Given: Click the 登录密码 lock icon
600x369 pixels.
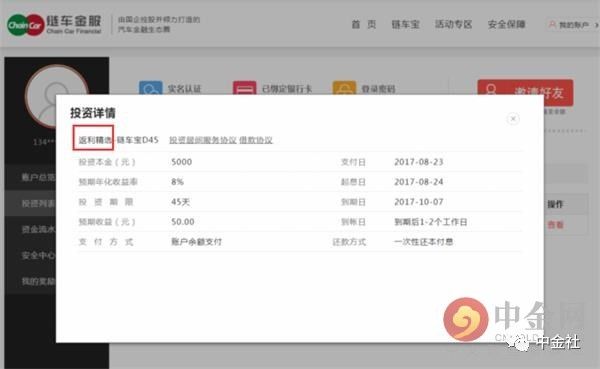Looking at the screenshot, I should tap(344, 88).
